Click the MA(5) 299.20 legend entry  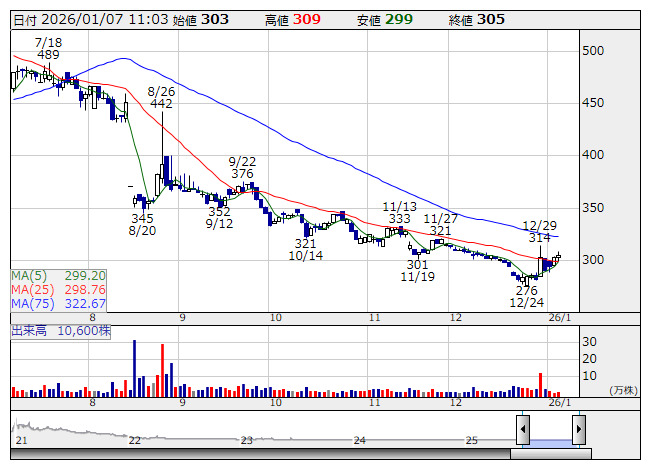(x=58, y=276)
